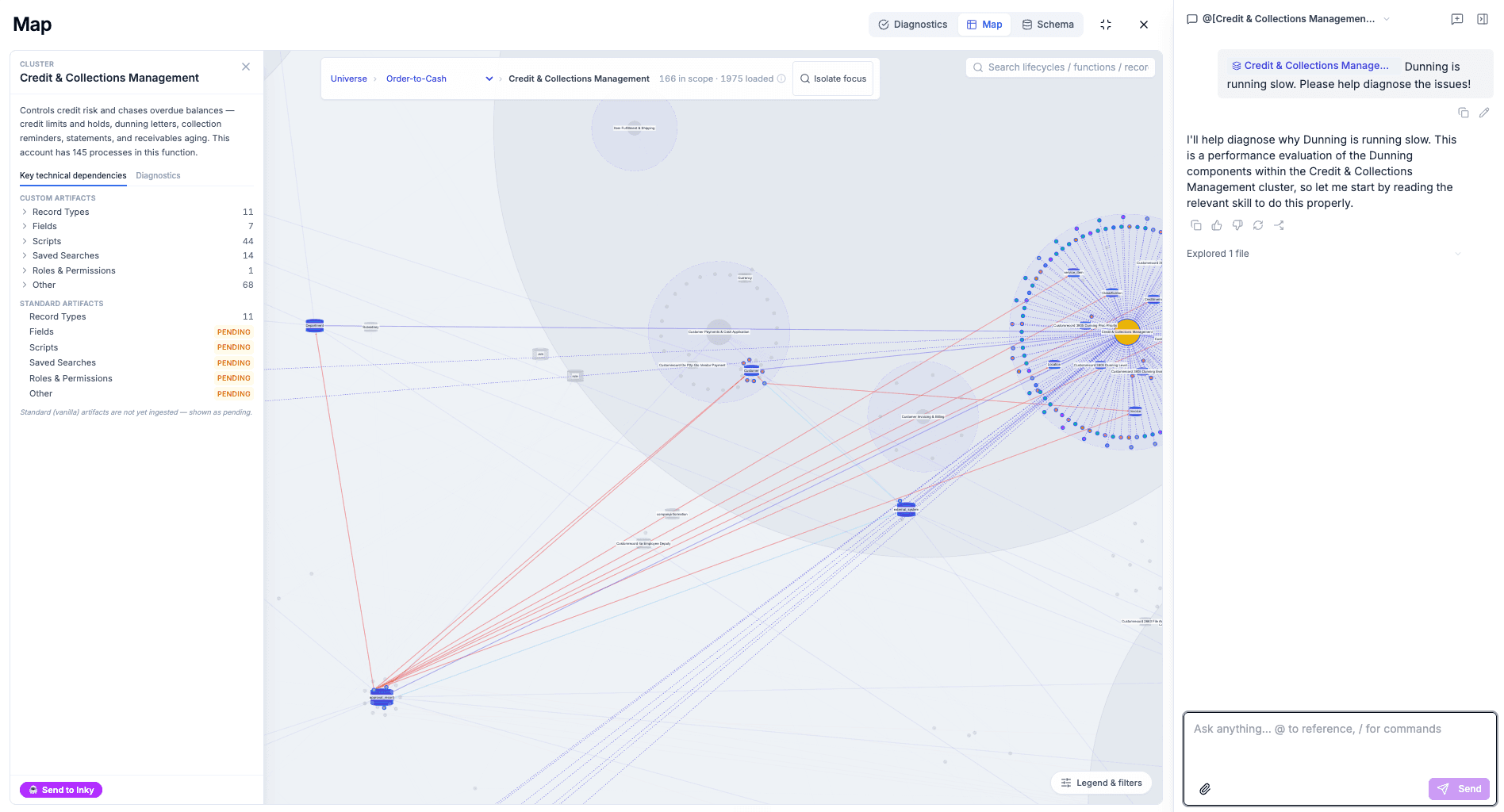Focus the search lifecycles input field
Viewport: 1504px width, 812px height.
tap(1060, 67)
